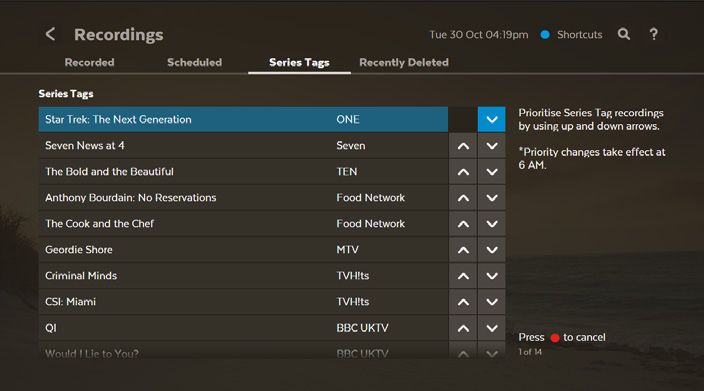Select Anthony Bourdain: No Reservations row
Viewport: 704px width, 391px height.
coord(243,198)
